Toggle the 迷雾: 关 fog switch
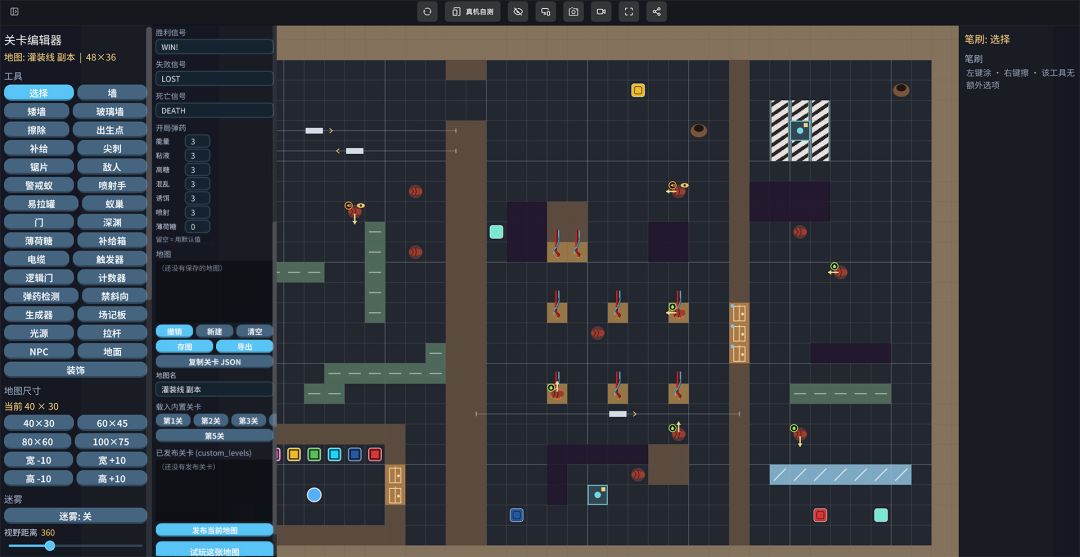Viewport: 1080px width, 557px height. (x=76, y=516)
